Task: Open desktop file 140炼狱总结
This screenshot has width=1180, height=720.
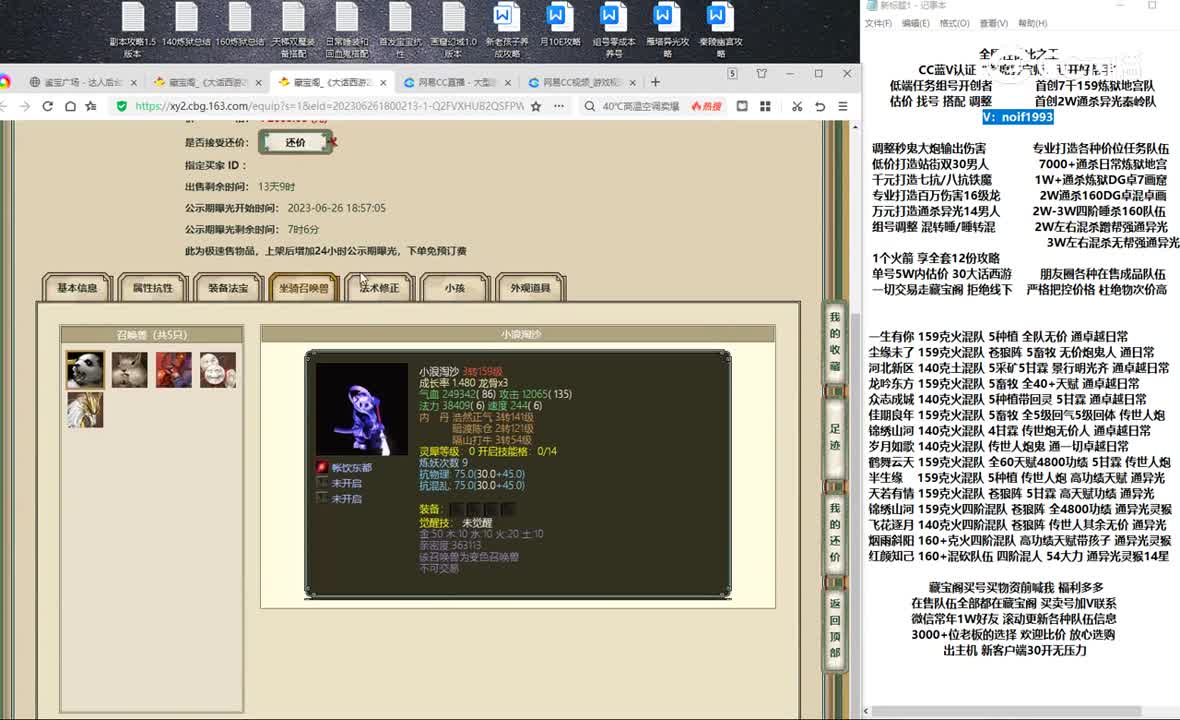Action: [x=186, y=26]
